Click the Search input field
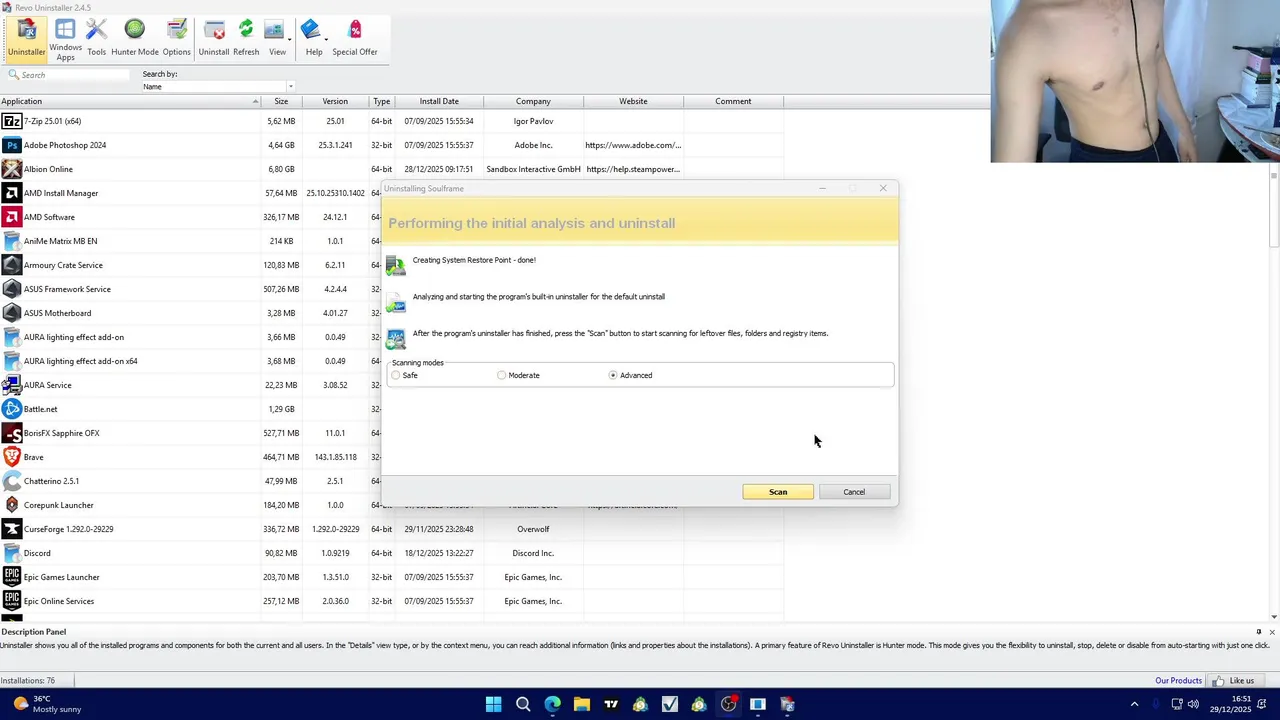Viewport: 1280px width, 720px height. click(70, 75)
